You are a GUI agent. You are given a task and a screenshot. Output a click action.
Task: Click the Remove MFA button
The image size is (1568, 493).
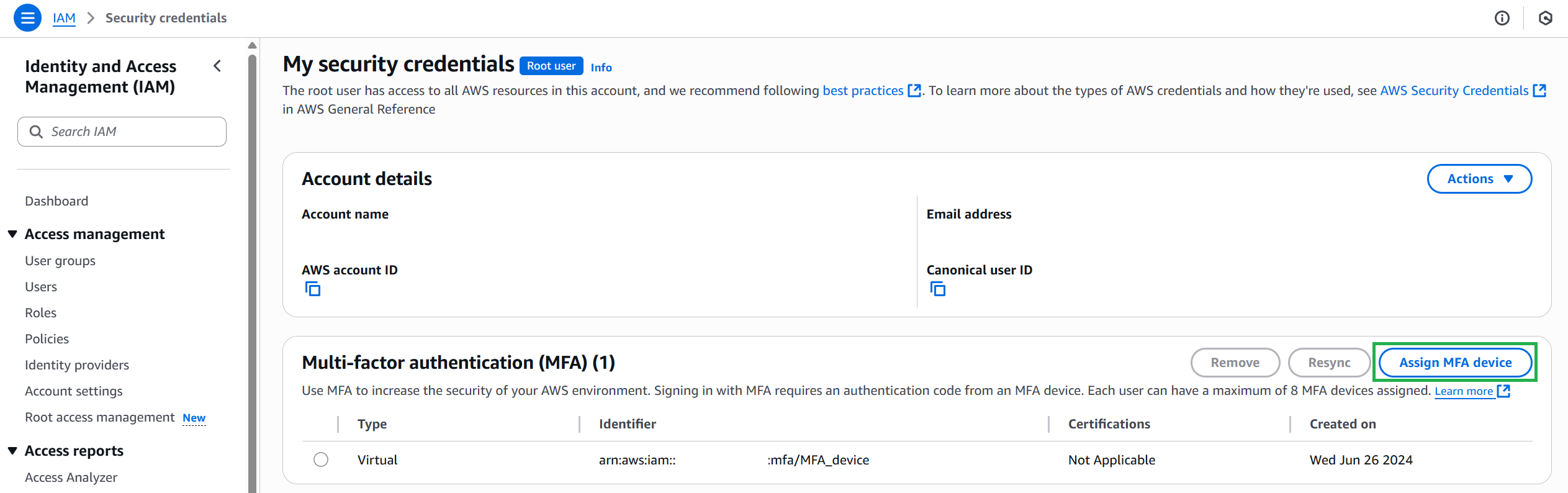(x=1235, y=363)
